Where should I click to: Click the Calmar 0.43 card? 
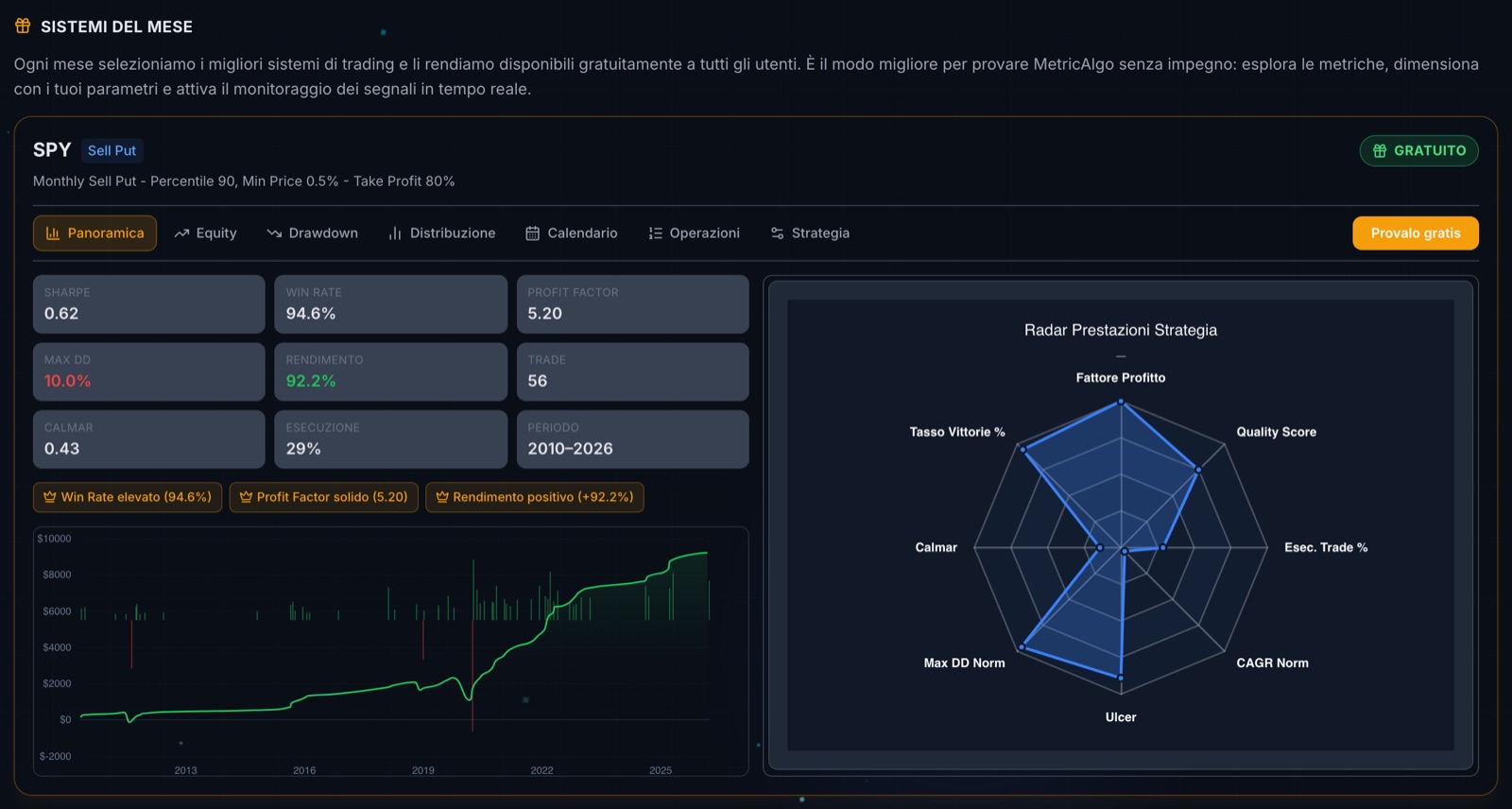(149, 439)
